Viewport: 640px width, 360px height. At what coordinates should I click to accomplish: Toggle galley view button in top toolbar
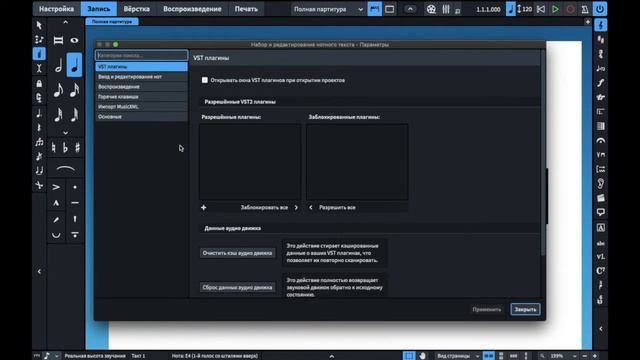pos(374,9)
